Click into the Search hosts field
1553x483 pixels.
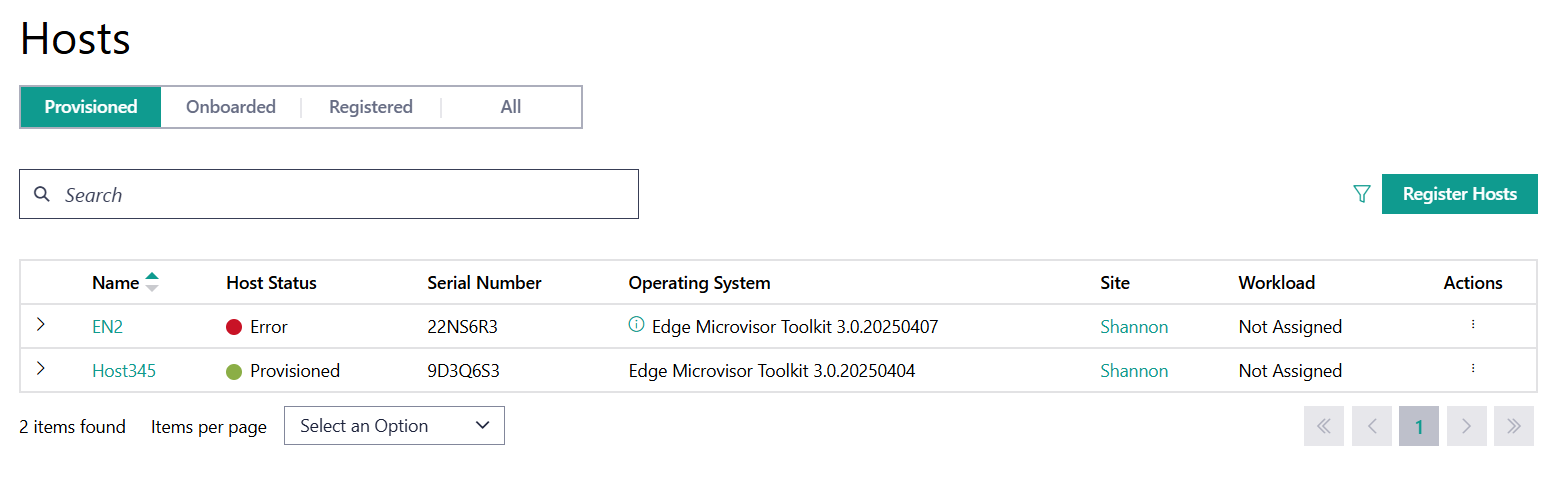pyautogui.click(x=340, y=195)
